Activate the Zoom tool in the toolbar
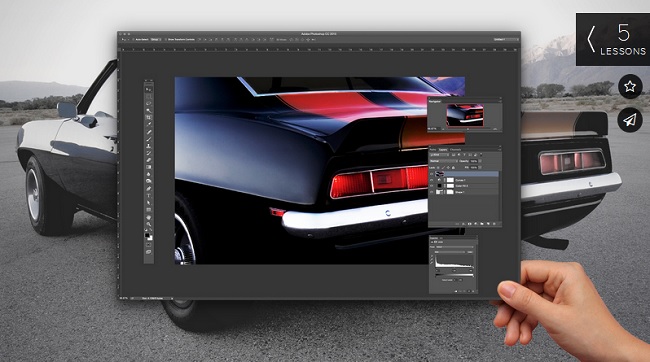This screenshot has width=650, height=362. (x=148, y=224)
